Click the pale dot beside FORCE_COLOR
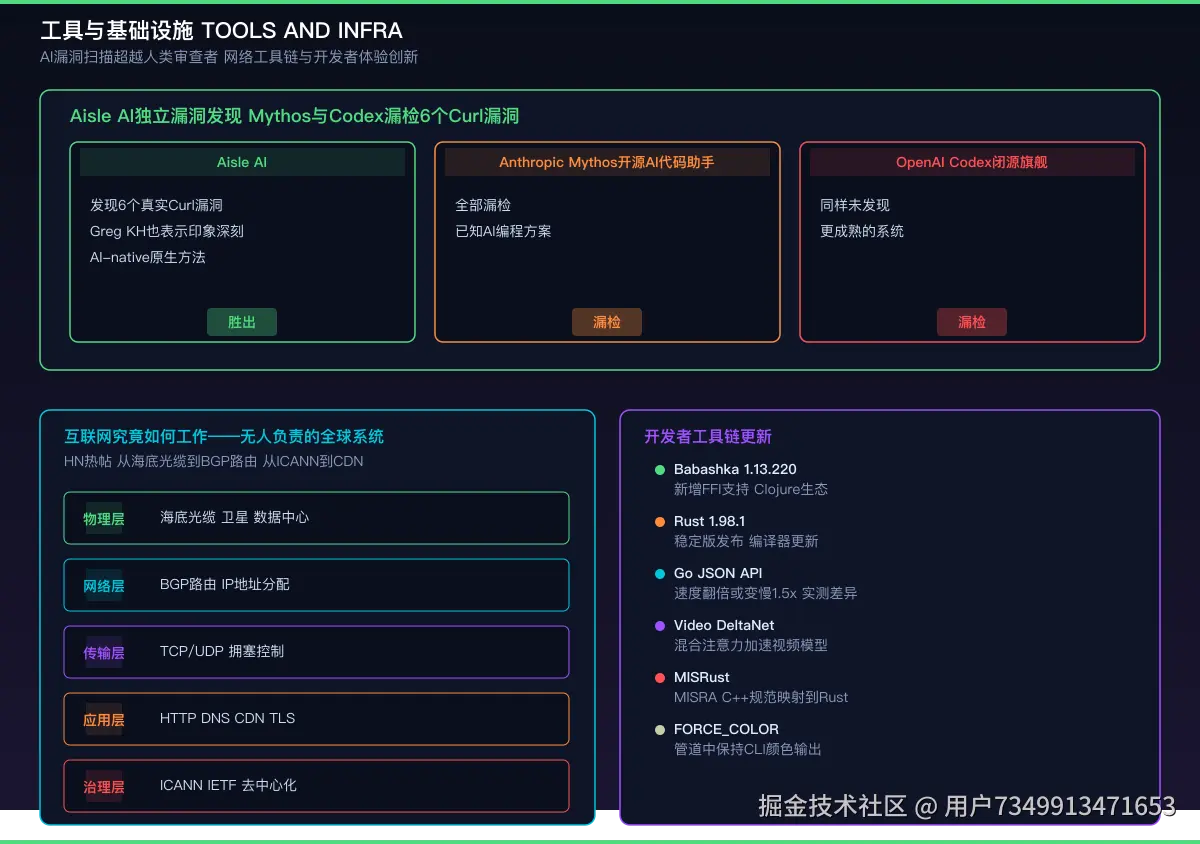Screen dimensions: 1200x844 pos(660,730)
